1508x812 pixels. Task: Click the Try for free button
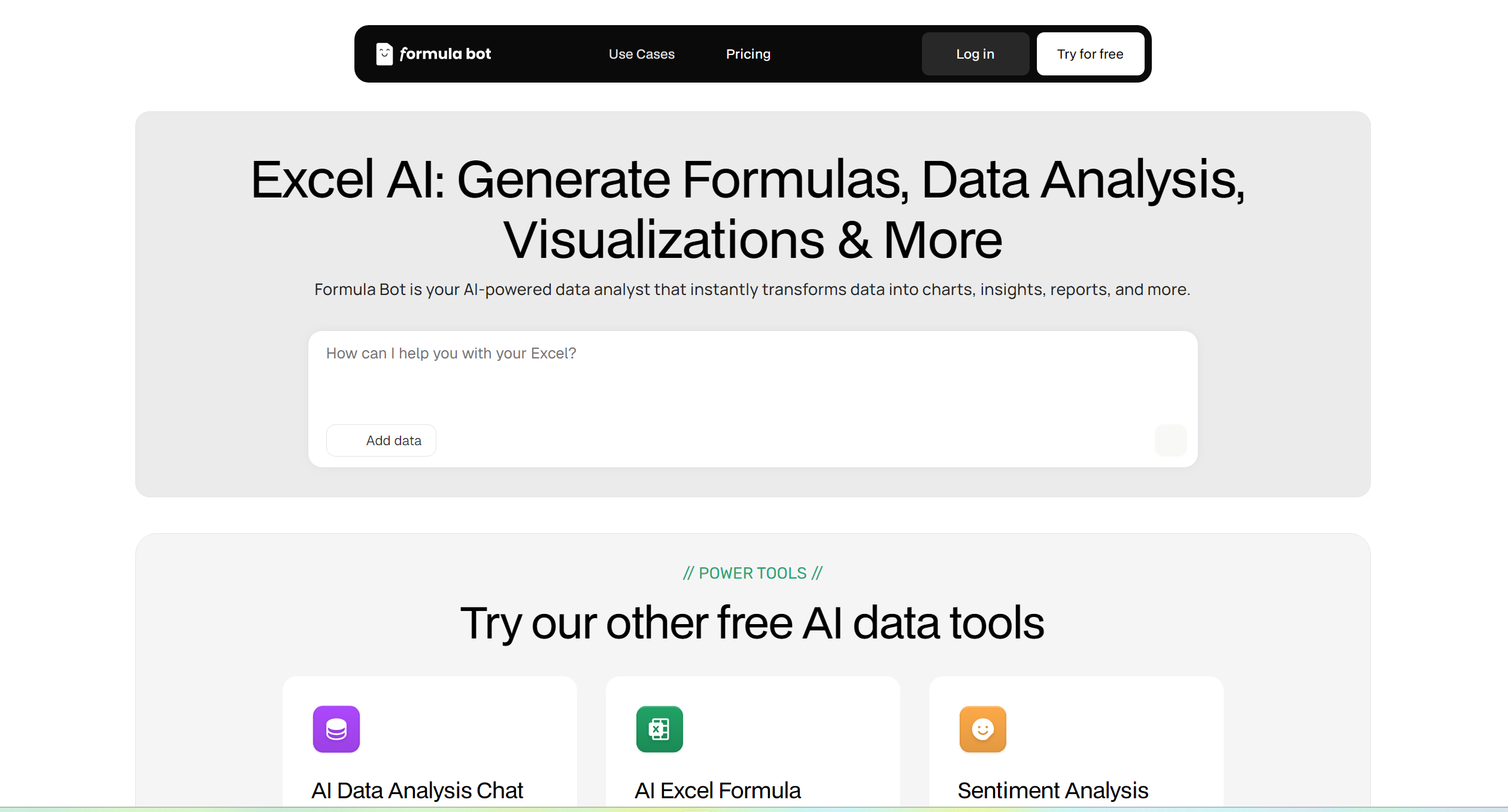click(1091, 54)
